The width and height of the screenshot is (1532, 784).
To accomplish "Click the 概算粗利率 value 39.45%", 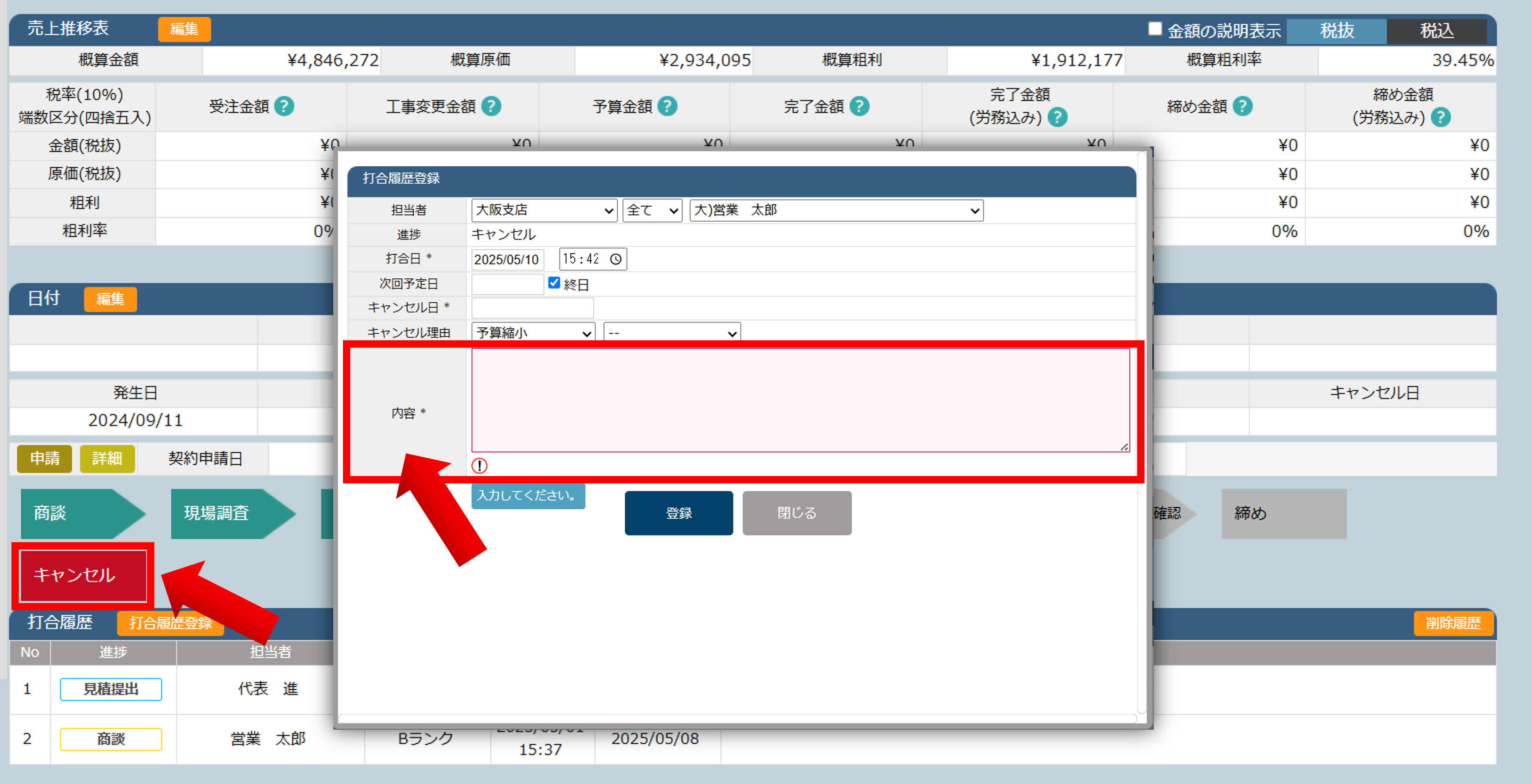I will point(1462,61).
